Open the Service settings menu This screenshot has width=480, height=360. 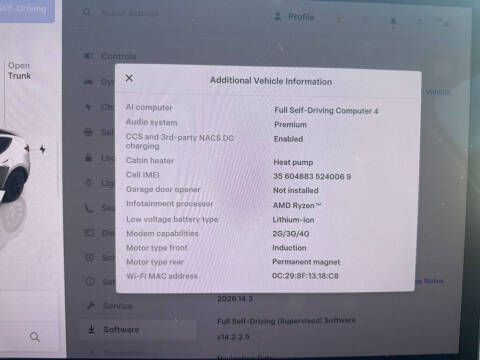(x=110, y=306)
